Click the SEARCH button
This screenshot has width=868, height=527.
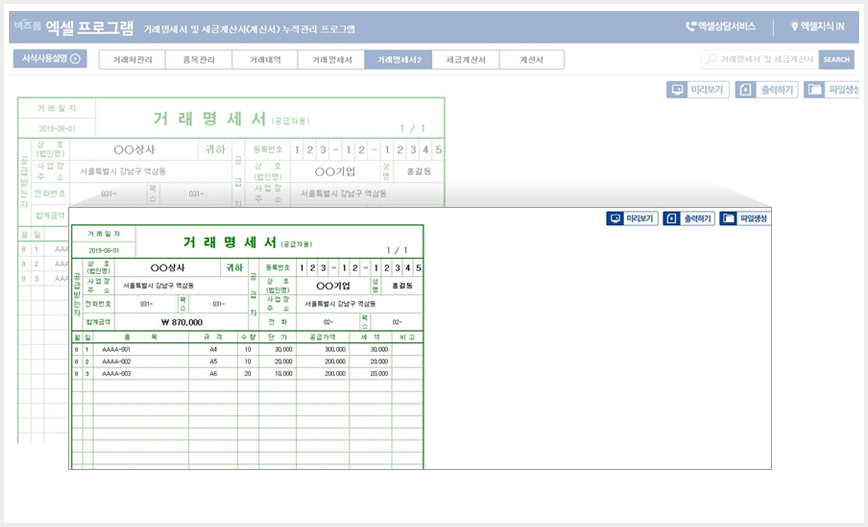836,59
